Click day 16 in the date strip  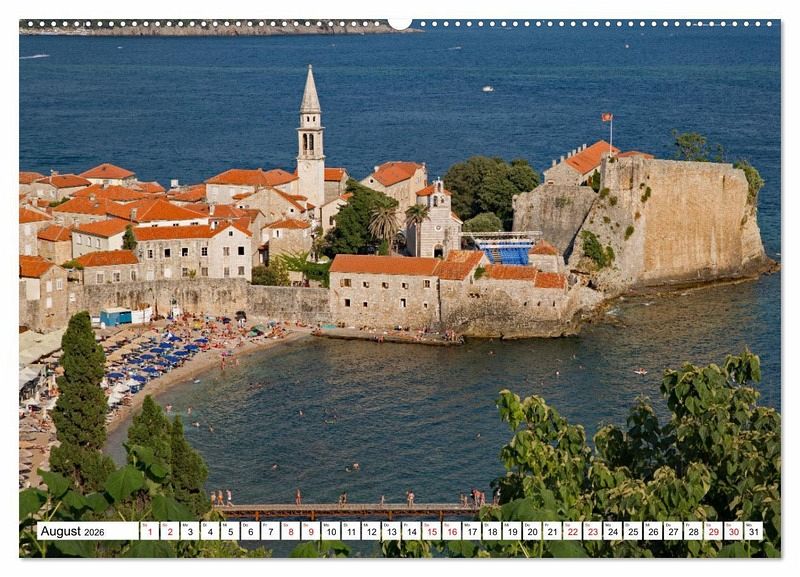coord(451,531)
